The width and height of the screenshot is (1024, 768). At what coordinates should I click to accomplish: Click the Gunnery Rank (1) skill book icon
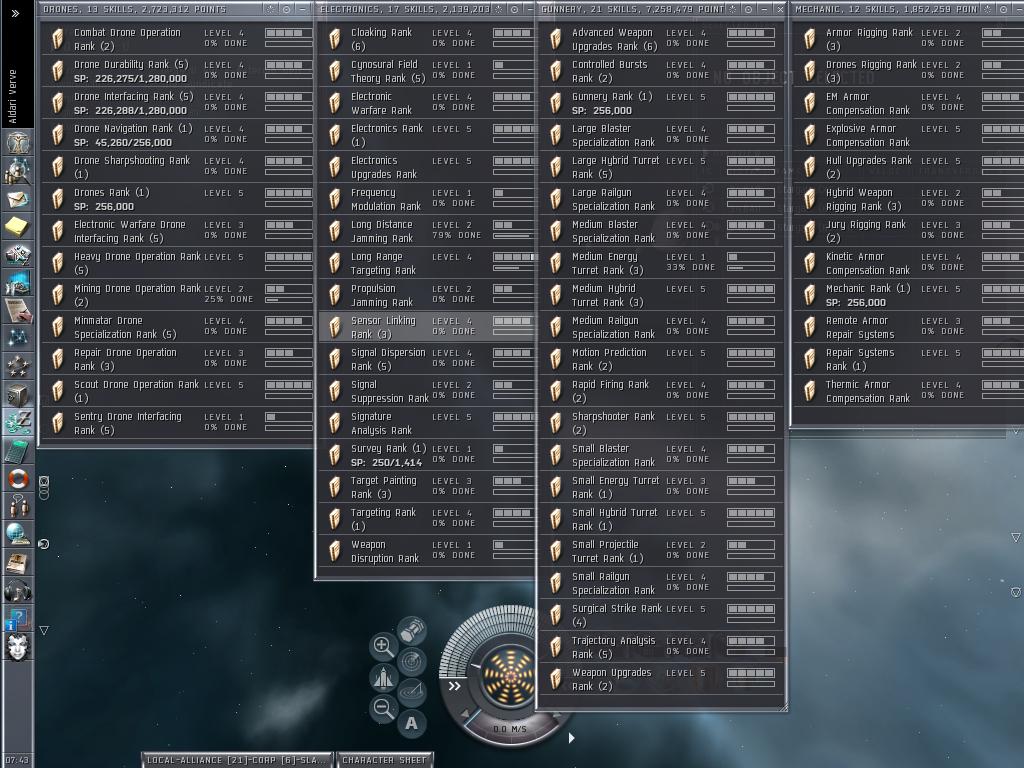pyautogui.click(x=555, y=103)
